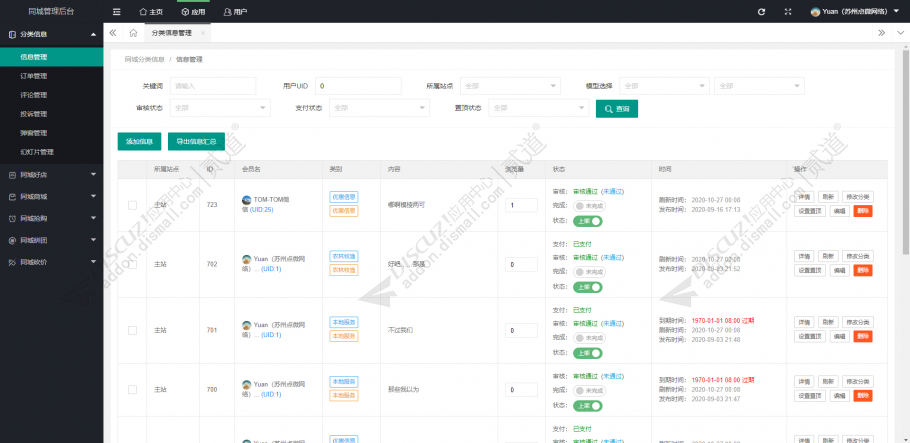Tick the checkbox for row ID 702

[x=132, y=264]
